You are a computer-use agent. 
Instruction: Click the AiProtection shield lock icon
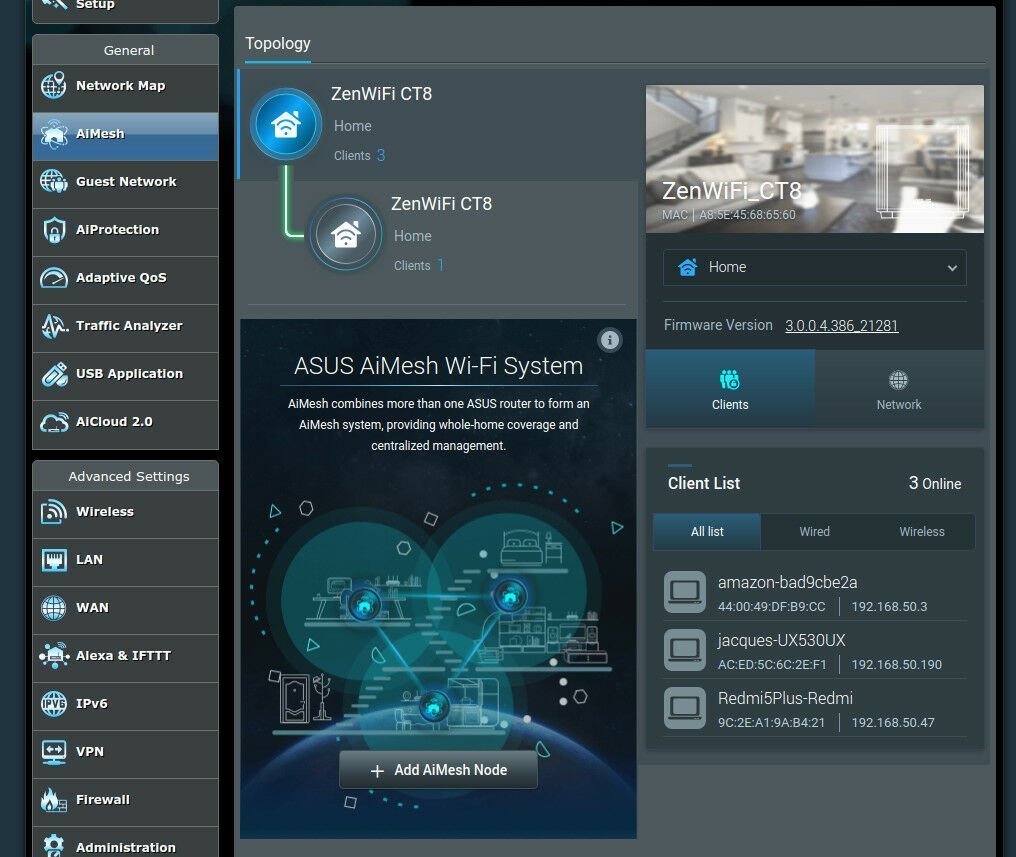point(54,230)
